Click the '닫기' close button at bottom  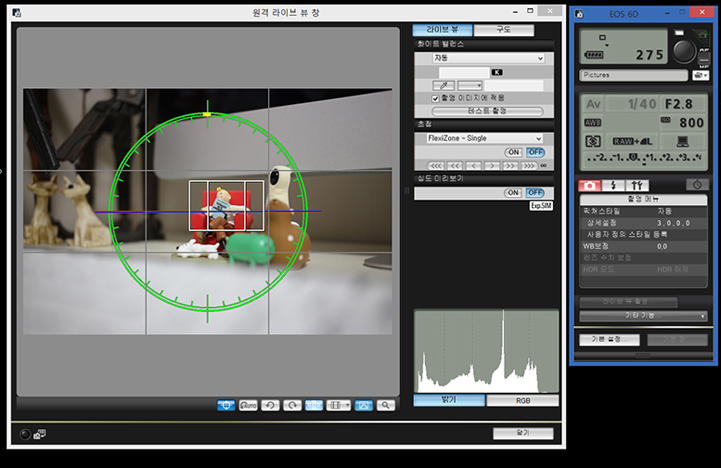tap(523, 433)
